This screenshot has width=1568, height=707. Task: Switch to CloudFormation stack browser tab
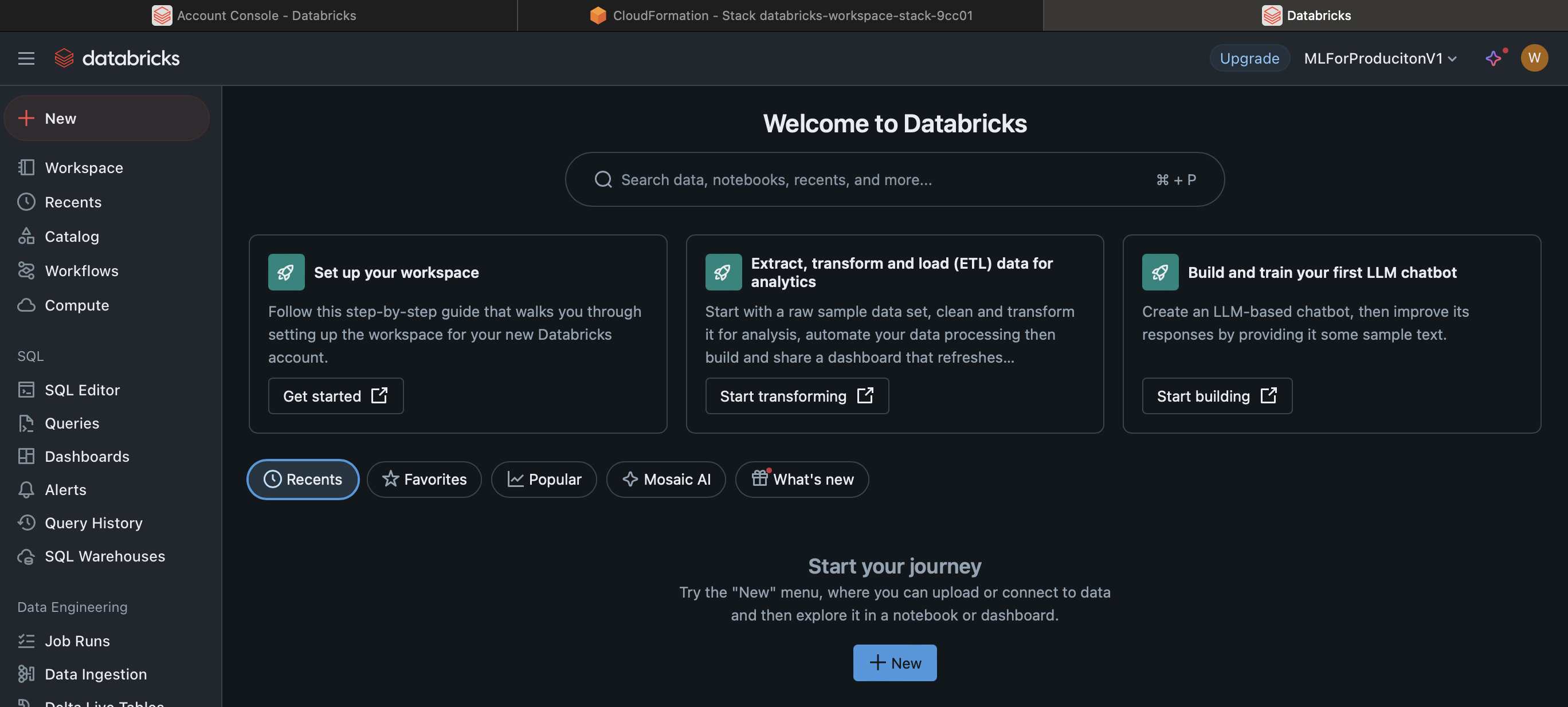pos(781,15)
